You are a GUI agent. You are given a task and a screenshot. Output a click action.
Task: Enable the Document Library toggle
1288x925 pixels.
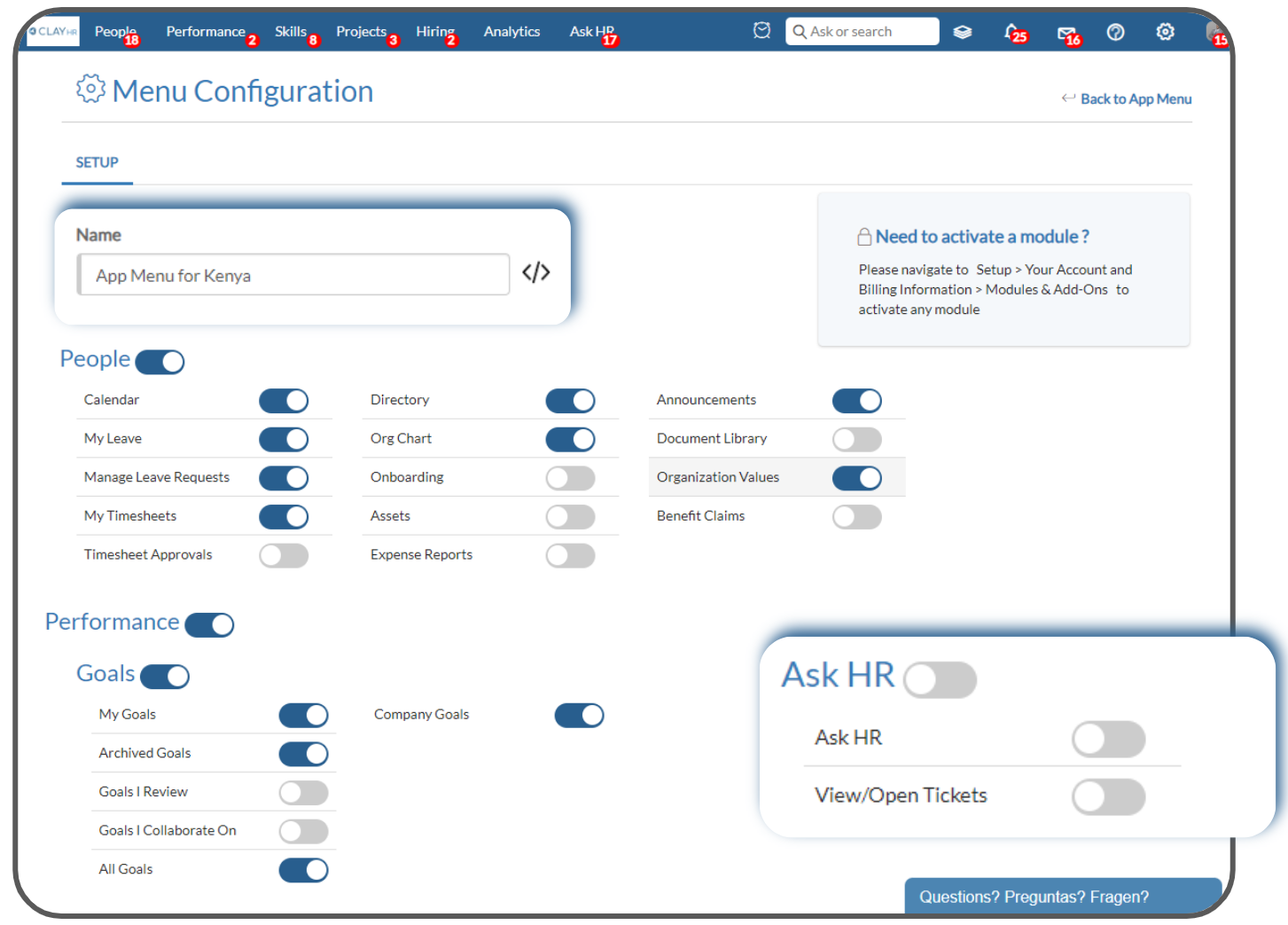click(856, 439)
